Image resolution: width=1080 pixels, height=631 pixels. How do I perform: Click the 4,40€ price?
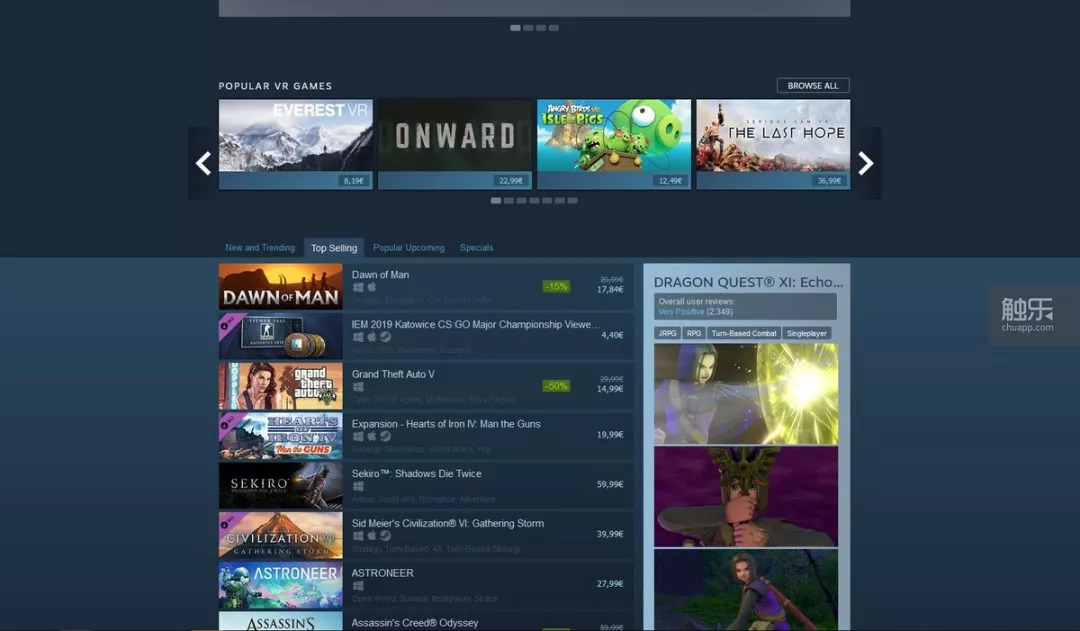pos(612,335)
